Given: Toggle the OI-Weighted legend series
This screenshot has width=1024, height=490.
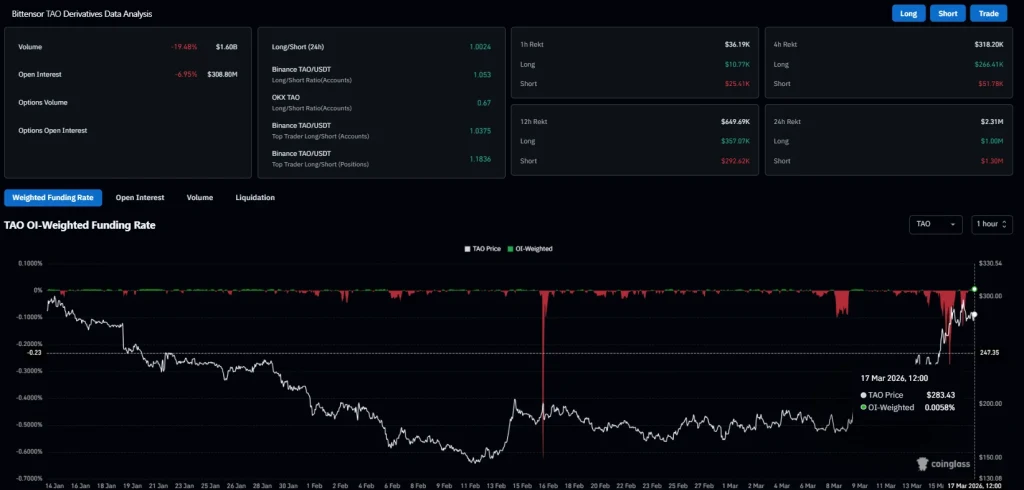Looking at the screenshot, I should (530, 249).
